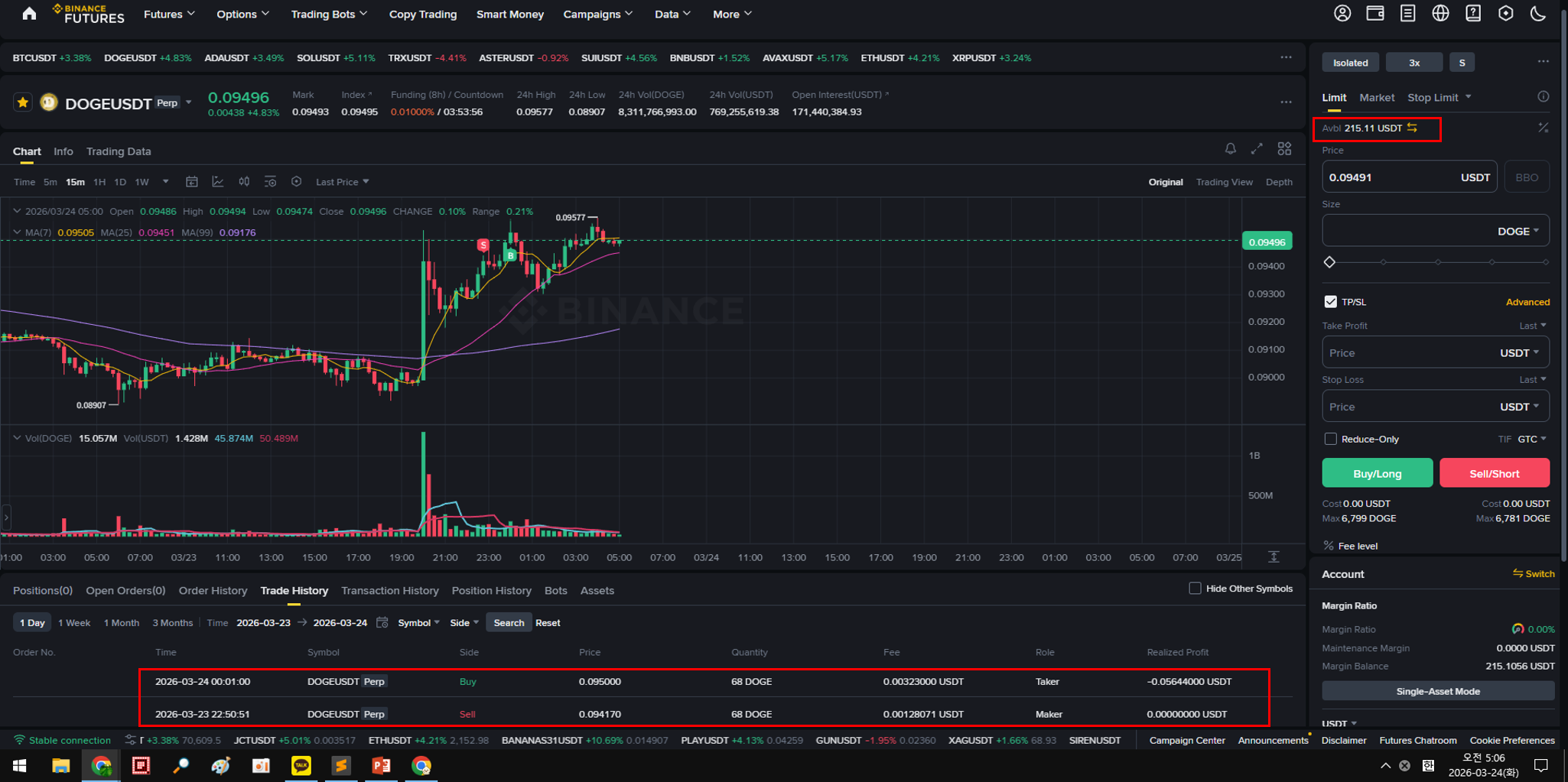
Task: Switch to the Order History tab
Action: point(213,590)
